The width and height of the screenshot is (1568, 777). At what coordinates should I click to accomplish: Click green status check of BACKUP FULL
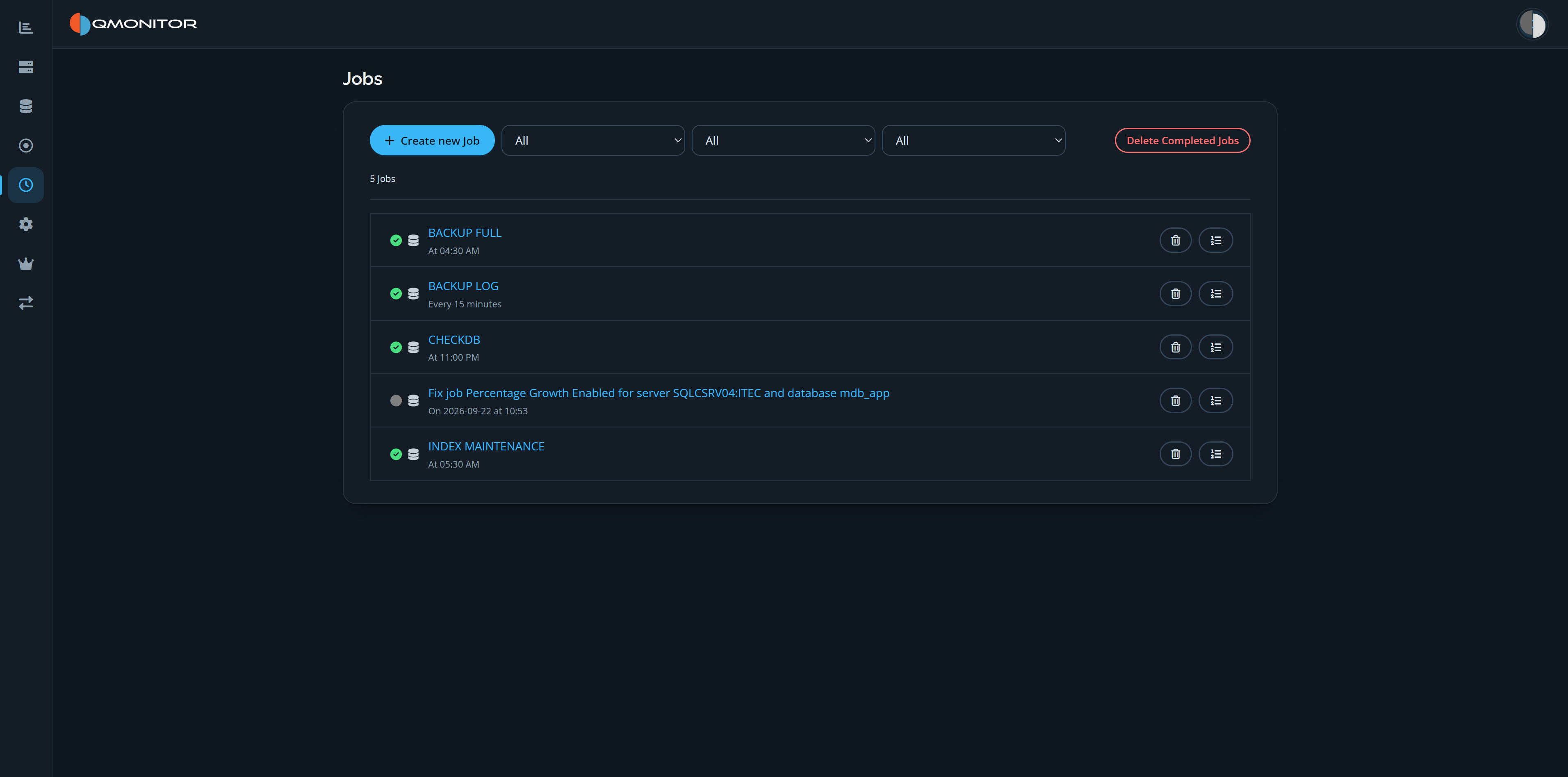pyautogui.click(x=396, y=240)
